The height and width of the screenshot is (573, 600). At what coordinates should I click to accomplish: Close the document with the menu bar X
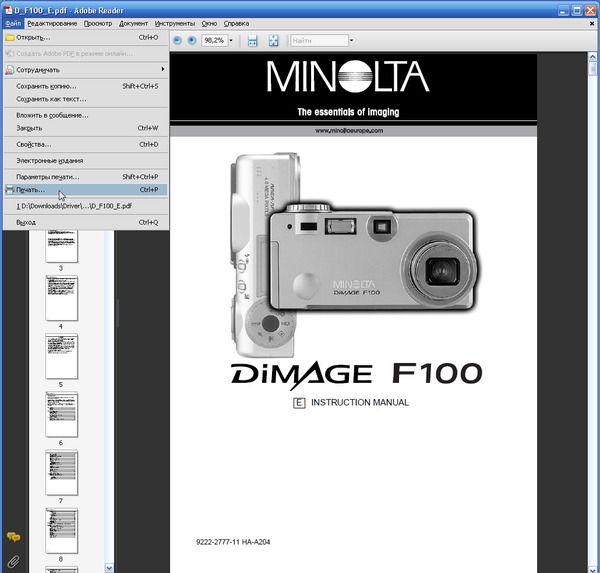(x=592, y=24)
